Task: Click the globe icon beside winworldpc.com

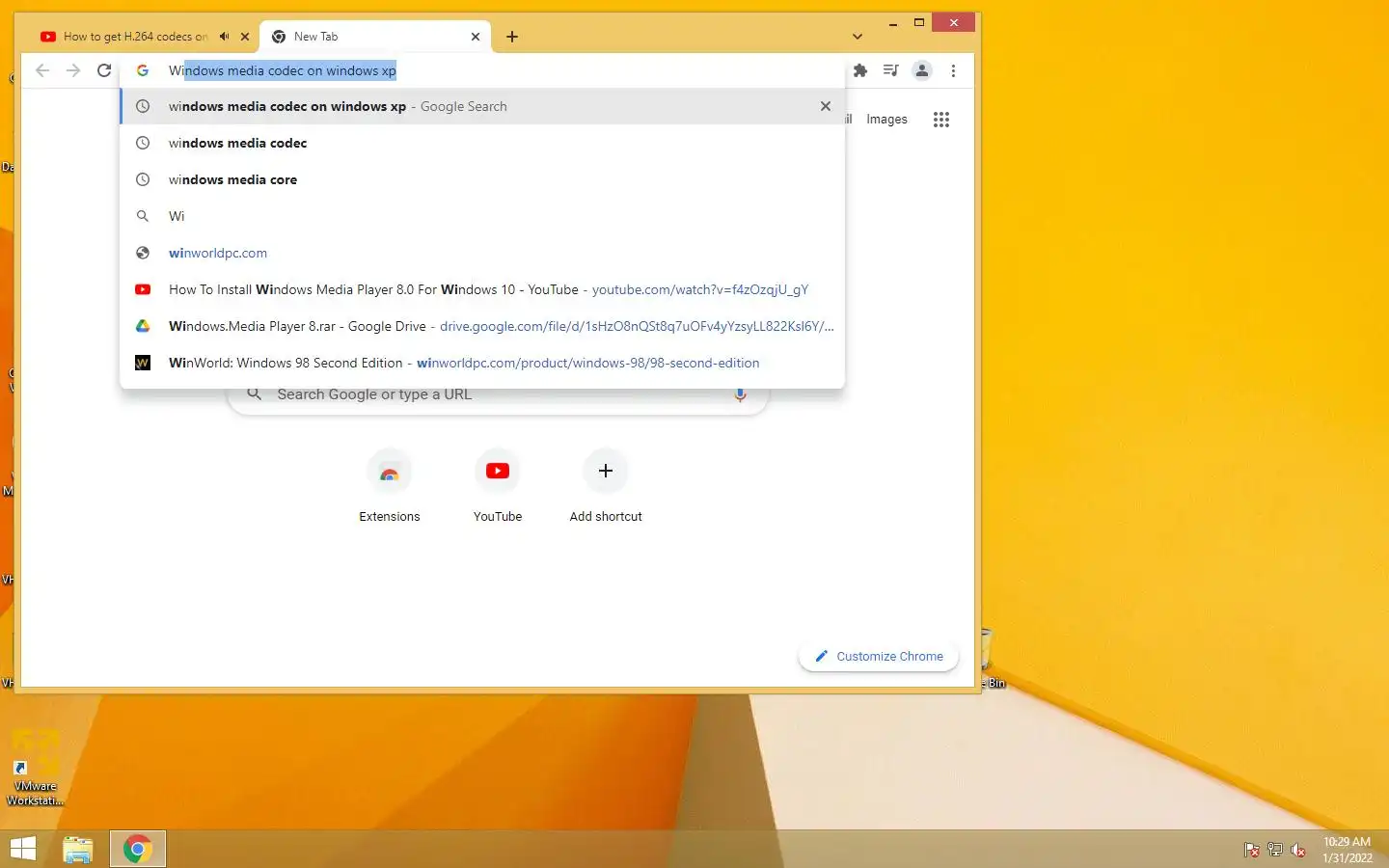Action: click(x=143, y=253)
